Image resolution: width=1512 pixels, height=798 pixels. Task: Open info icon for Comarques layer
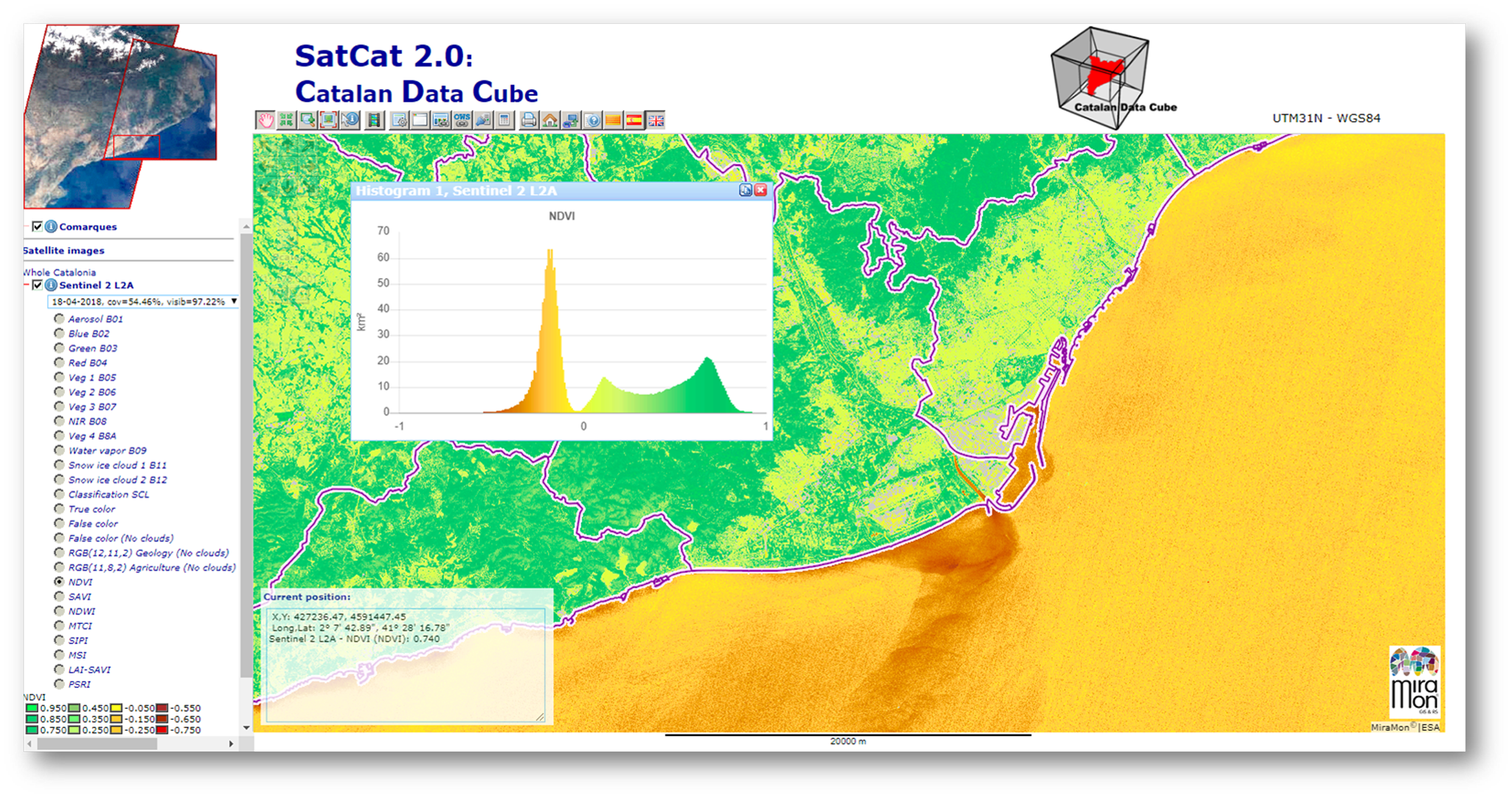(51, 226)
